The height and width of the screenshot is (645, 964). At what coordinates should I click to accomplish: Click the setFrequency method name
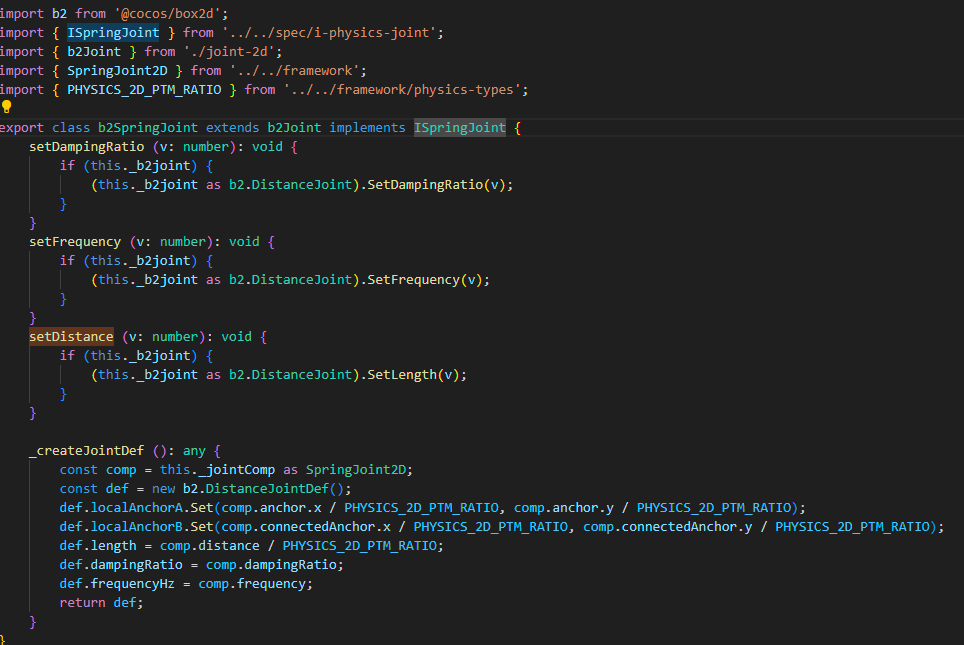75,242
